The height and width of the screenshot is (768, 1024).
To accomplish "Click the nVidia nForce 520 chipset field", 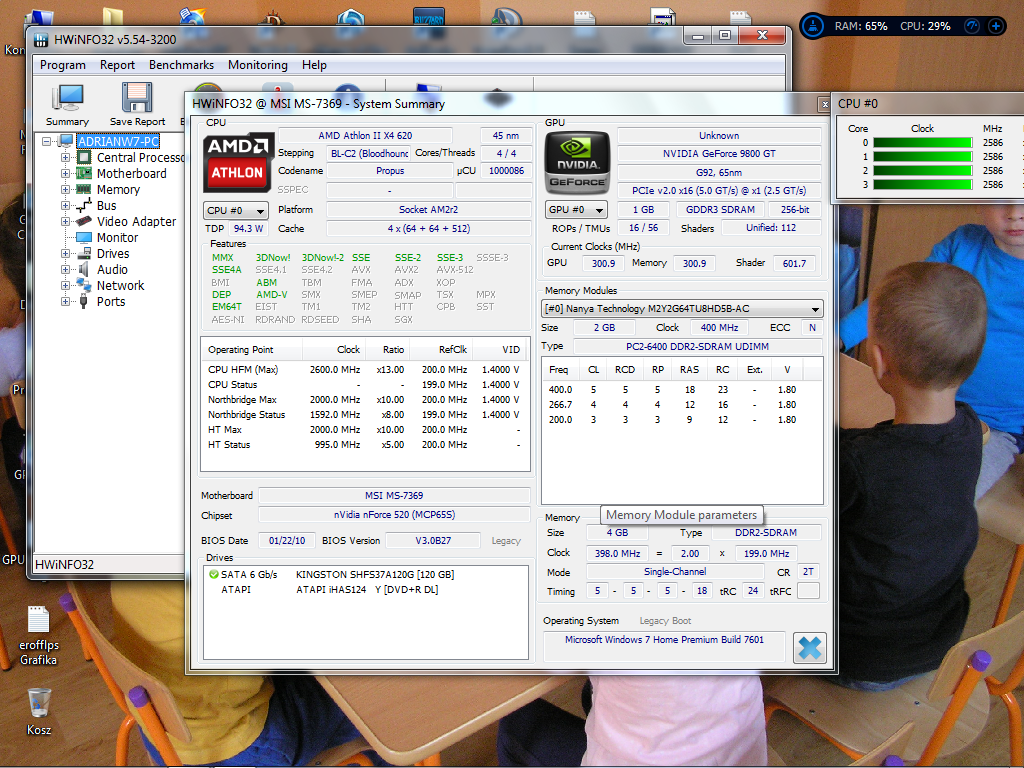I will coord(394,515).
